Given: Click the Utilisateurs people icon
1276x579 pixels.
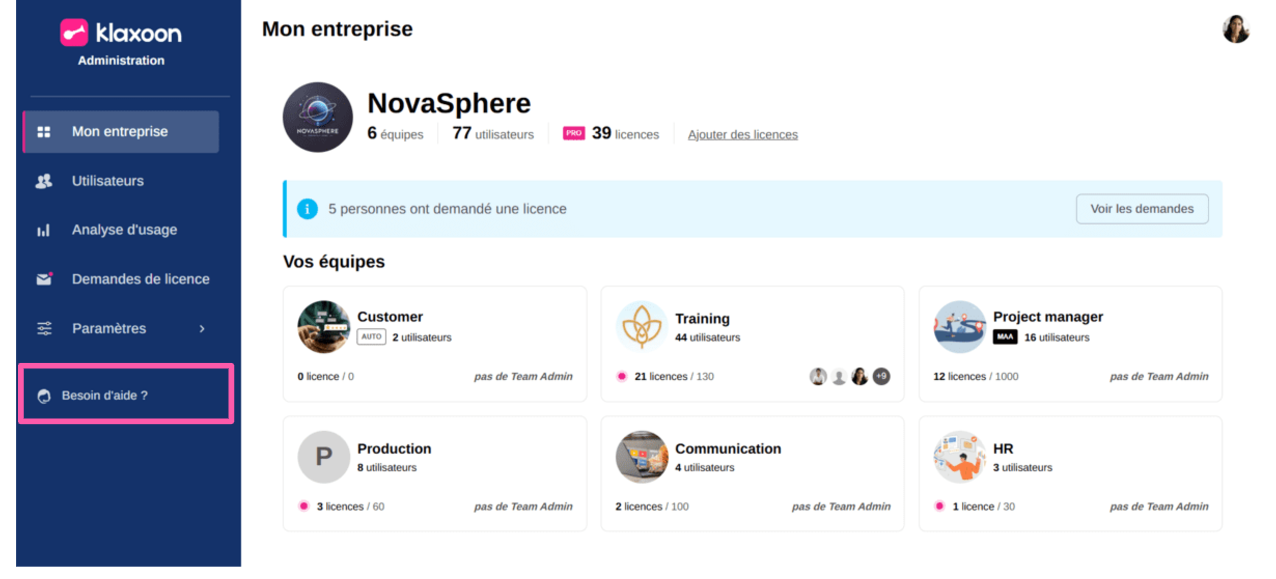Looking at the screenshot, I should click(44, 181).
